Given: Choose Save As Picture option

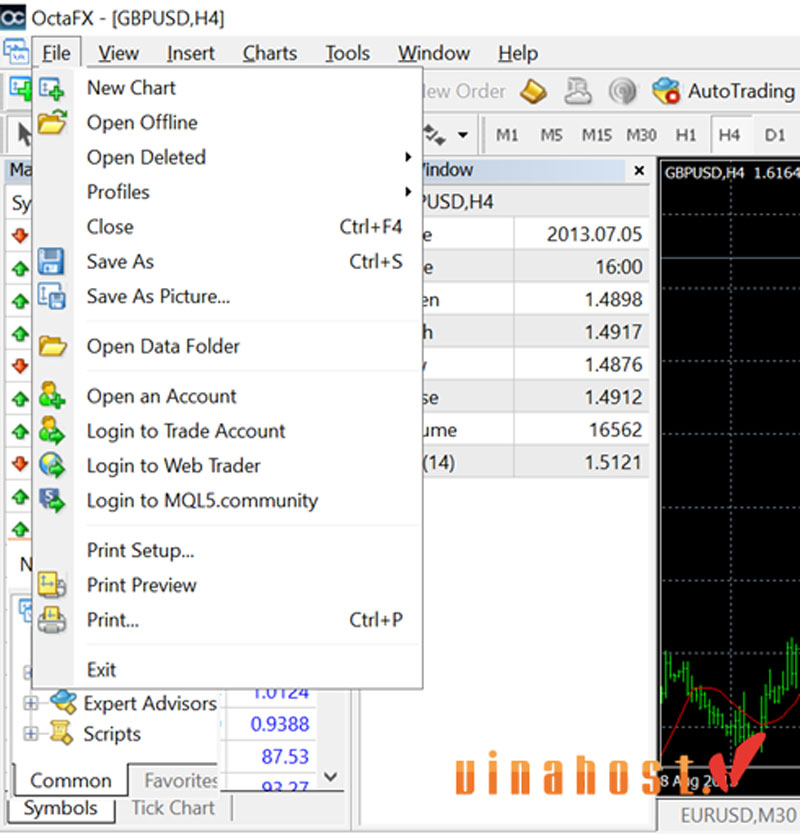Looking at the screenshot, I should pos(226,296).
